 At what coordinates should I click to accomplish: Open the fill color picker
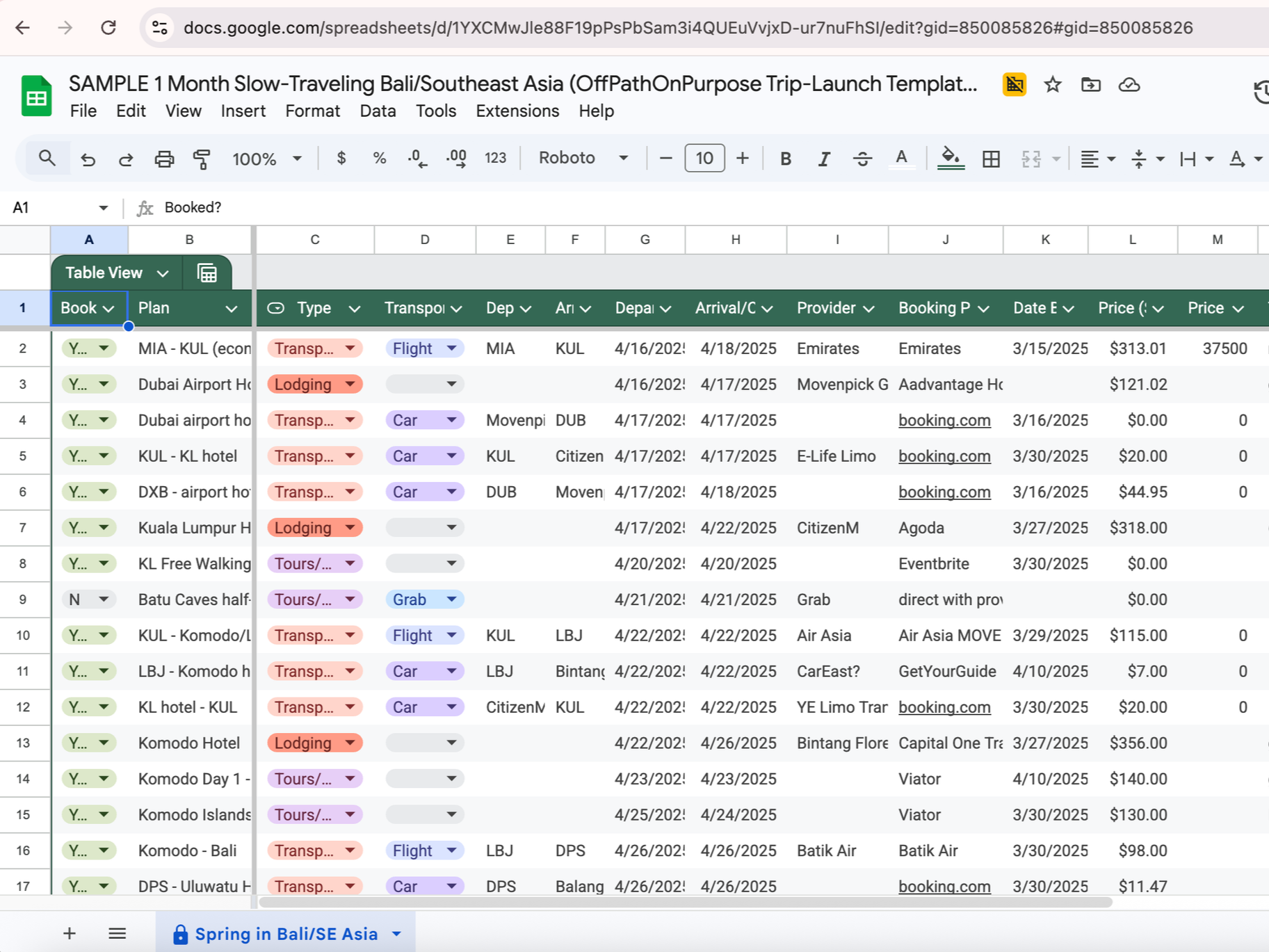[x=951, y=159]
